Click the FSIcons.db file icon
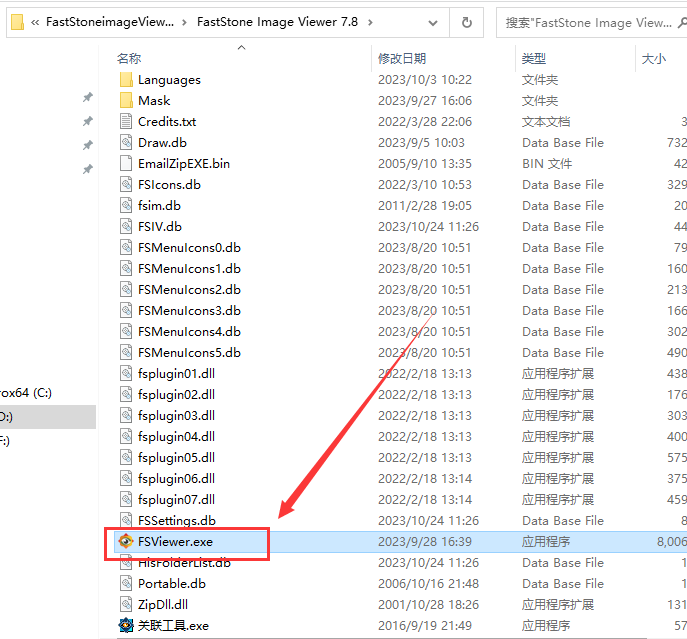Image resolution: width=687 pixels, height=639 pixels. coord(126,185)
